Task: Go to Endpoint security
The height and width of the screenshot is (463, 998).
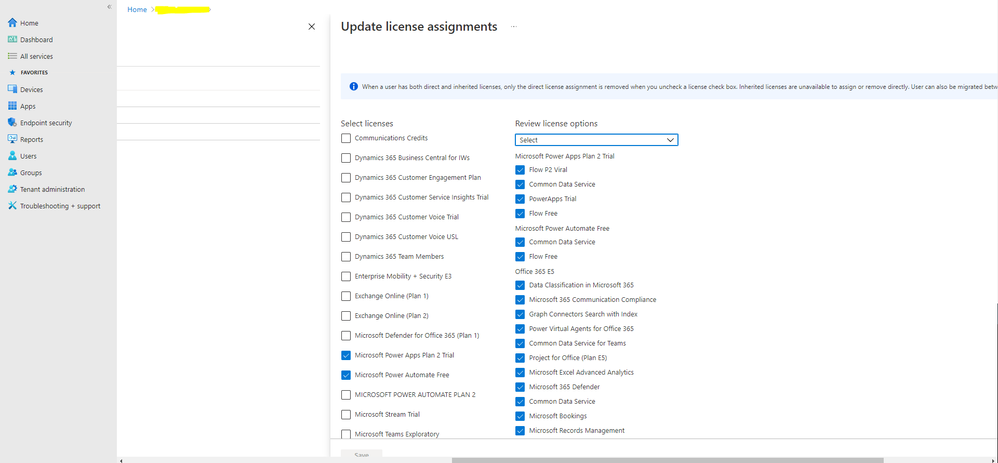Action: (x=46, y=123)
